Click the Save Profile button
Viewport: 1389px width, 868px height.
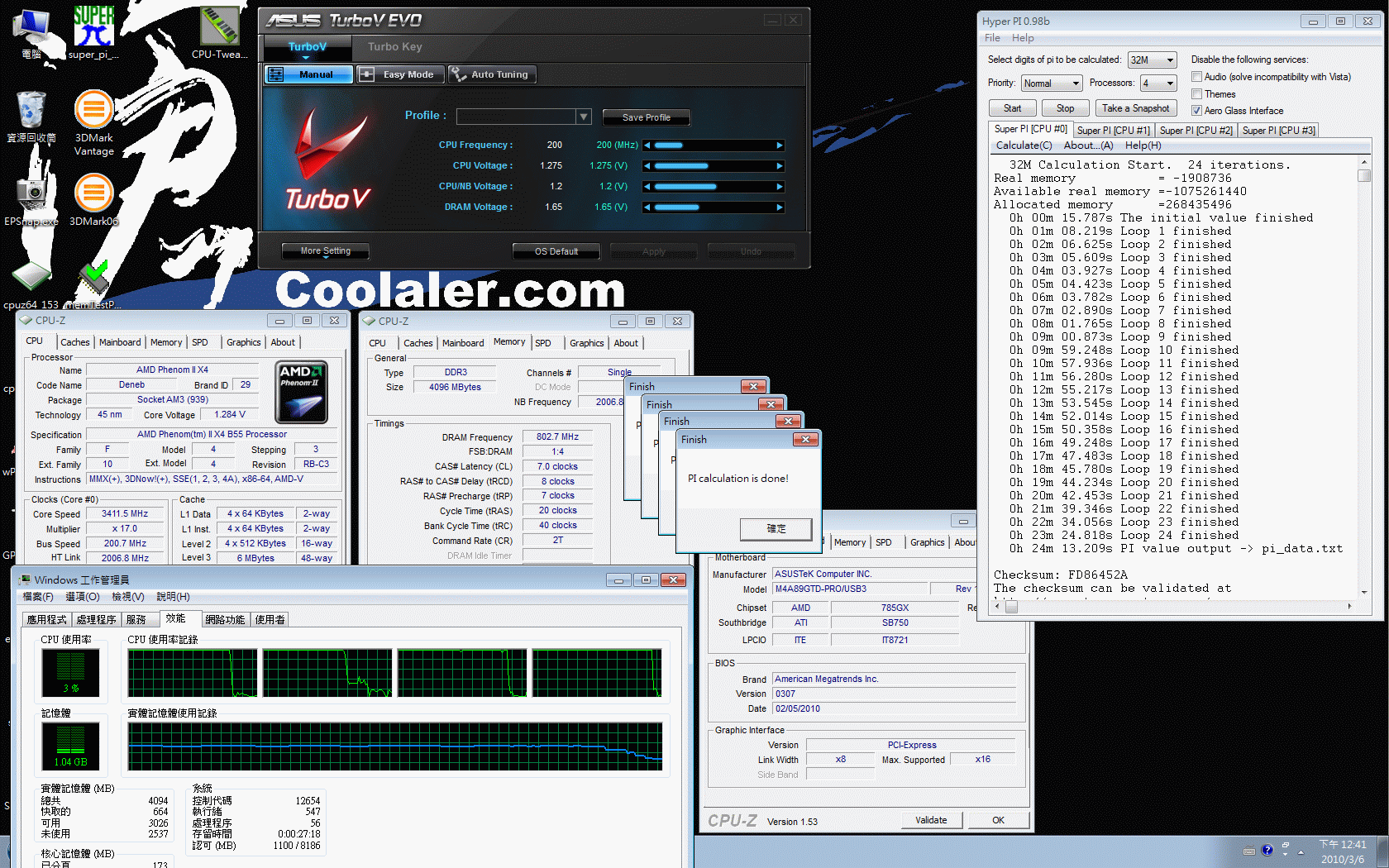[646, 117]
